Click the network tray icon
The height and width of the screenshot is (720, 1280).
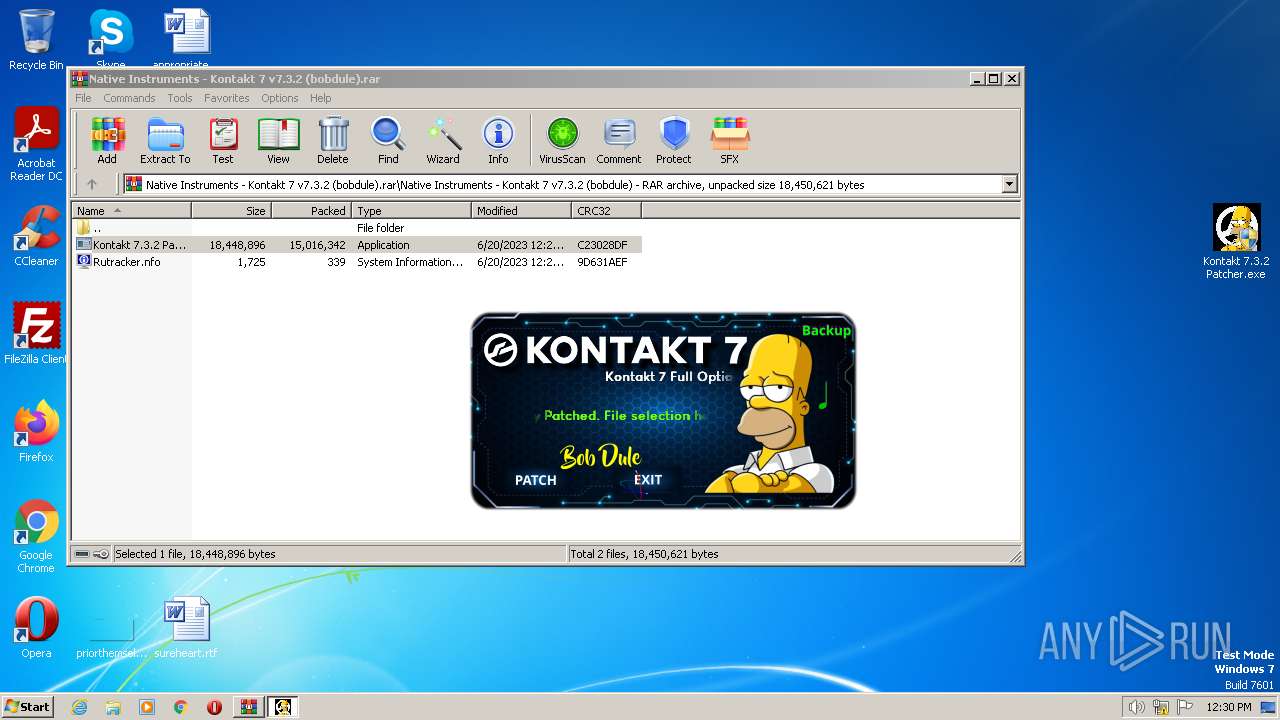pyautogui.click(x=1161, y=707)
